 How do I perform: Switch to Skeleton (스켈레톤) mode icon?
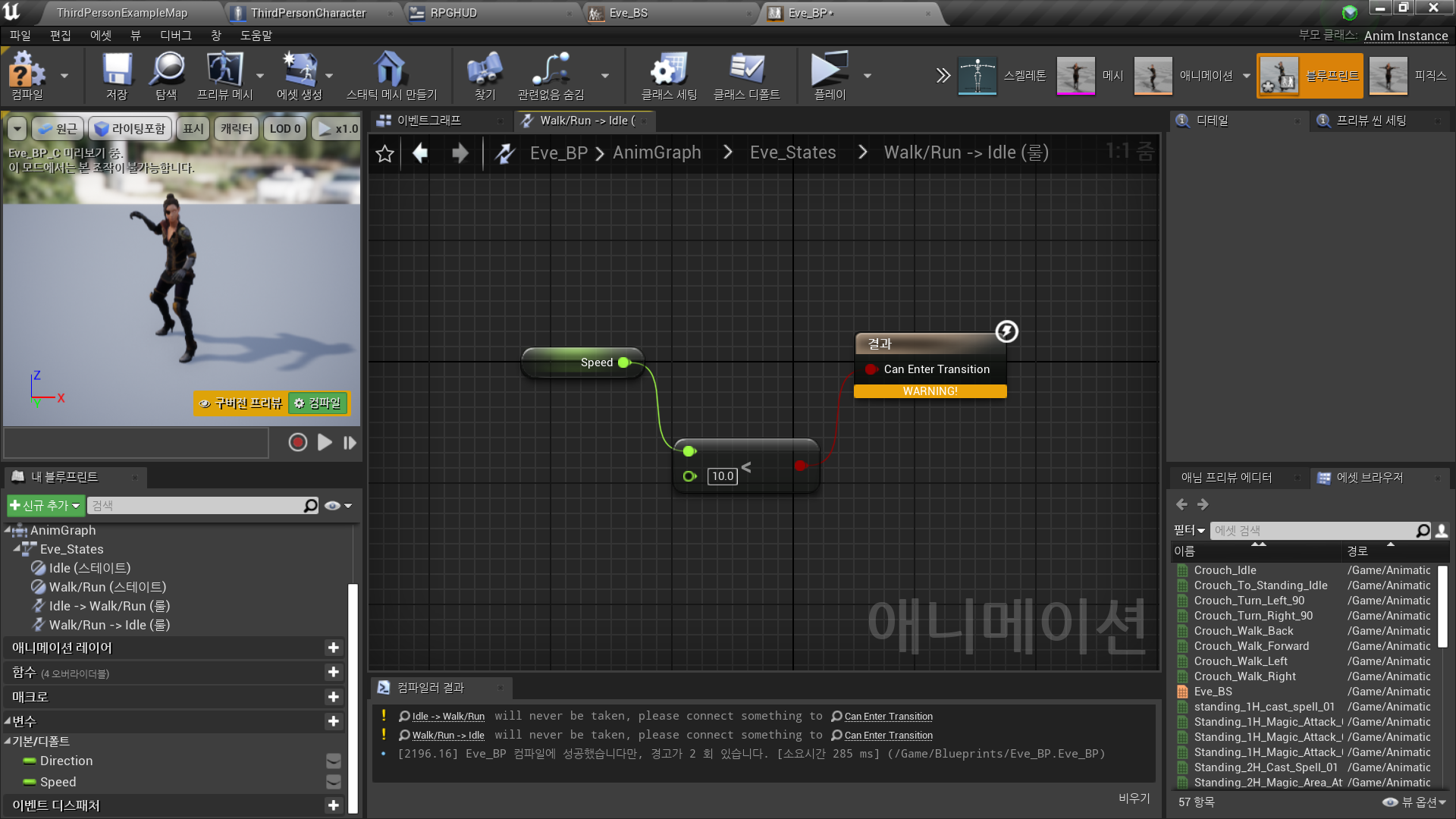(x=977, y=75)
